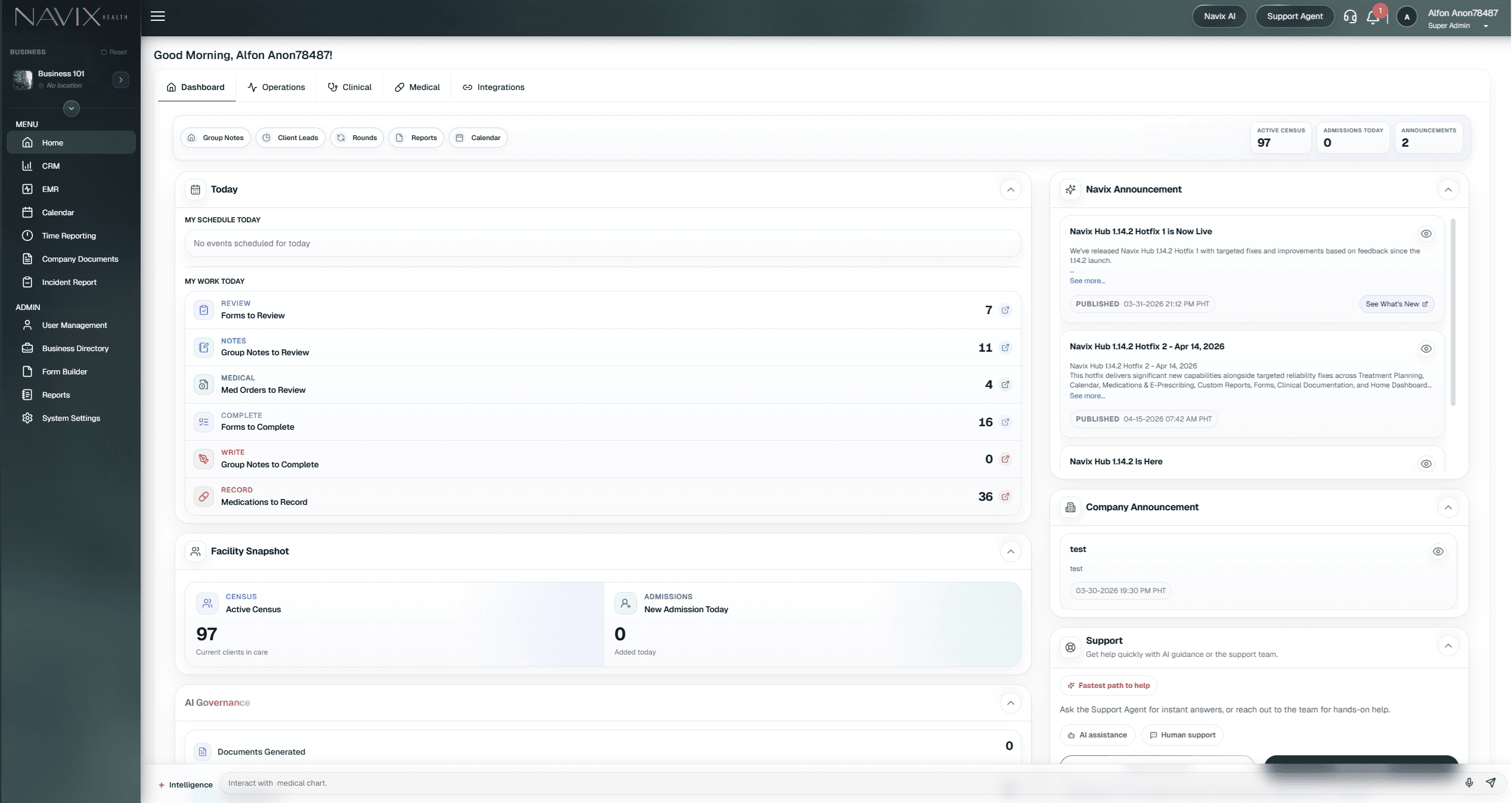Open the Group Notes shortcut
The image size is (1512, 803).
[x=216, y=138]
